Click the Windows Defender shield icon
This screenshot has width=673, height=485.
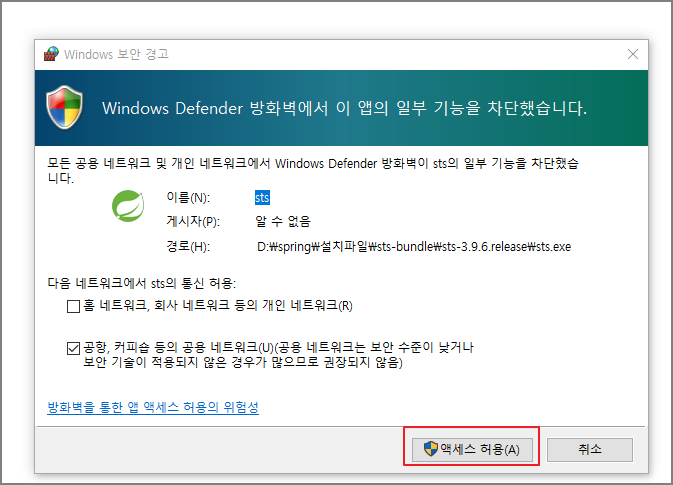point(64,107)
